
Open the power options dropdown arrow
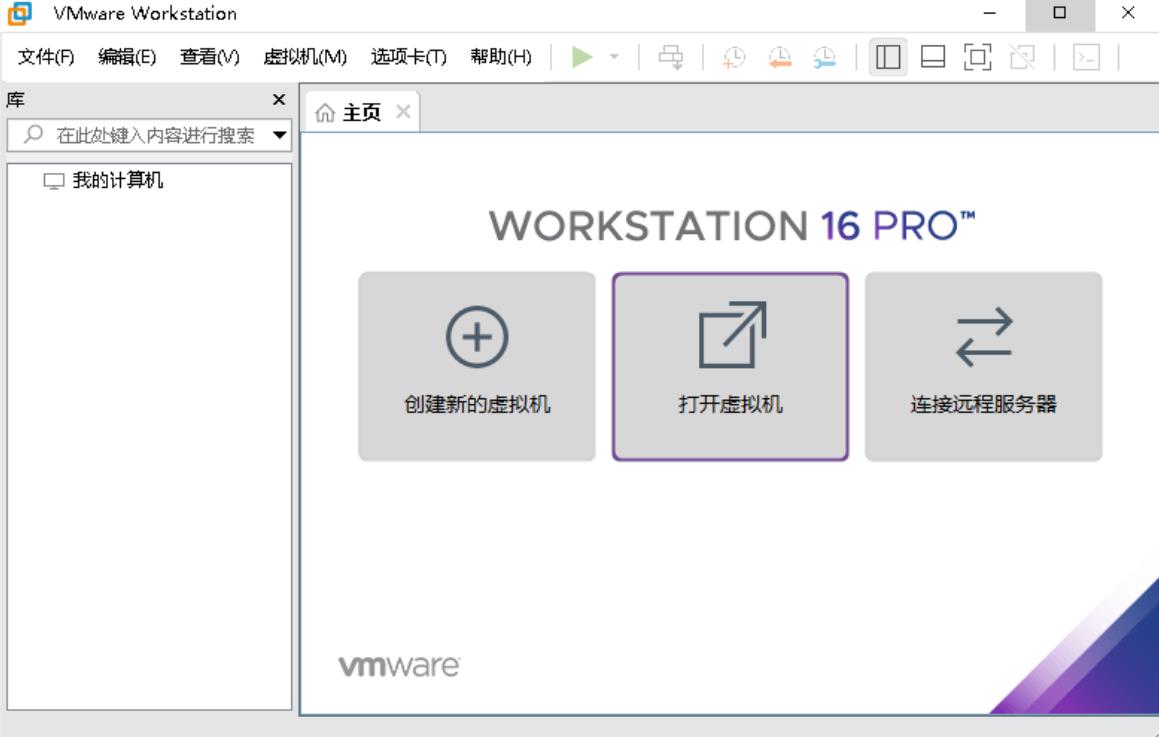pos(614,56)
